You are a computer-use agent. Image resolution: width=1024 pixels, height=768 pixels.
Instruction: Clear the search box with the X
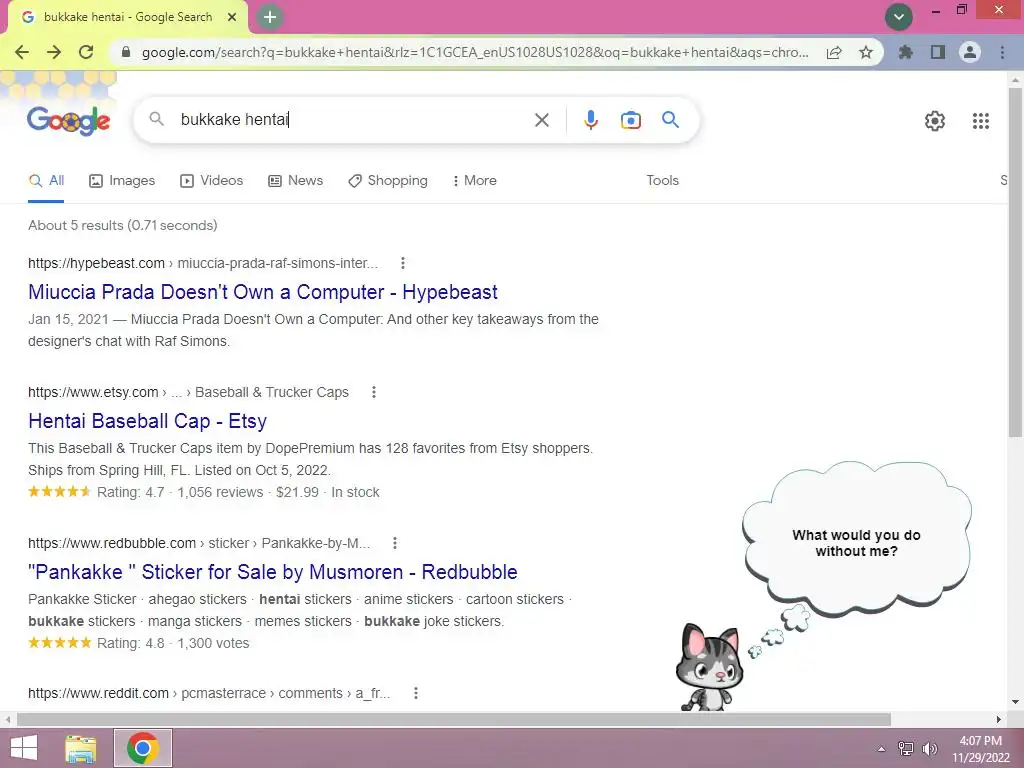(x=542, y=120)
